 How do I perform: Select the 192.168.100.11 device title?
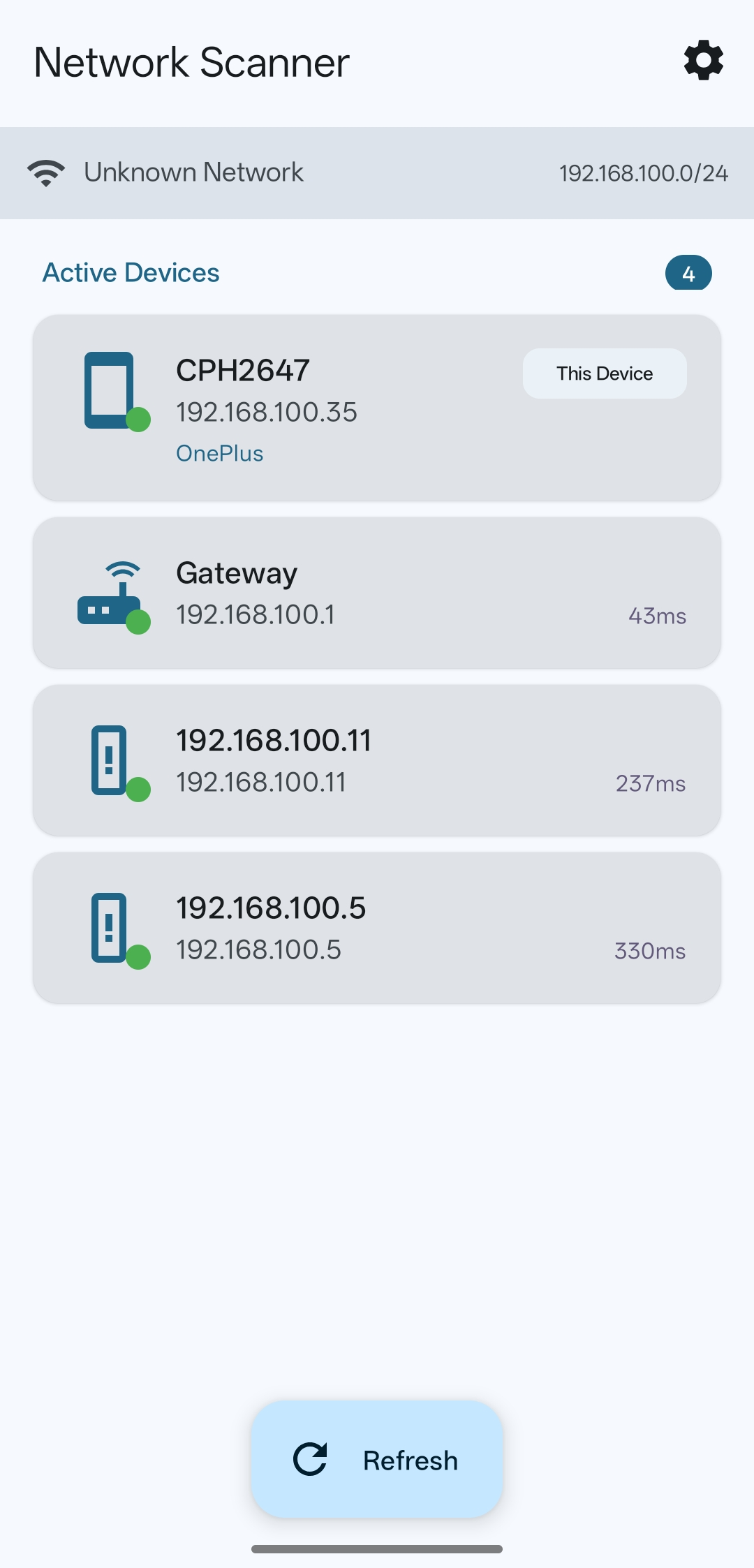(x=273, y=741)
